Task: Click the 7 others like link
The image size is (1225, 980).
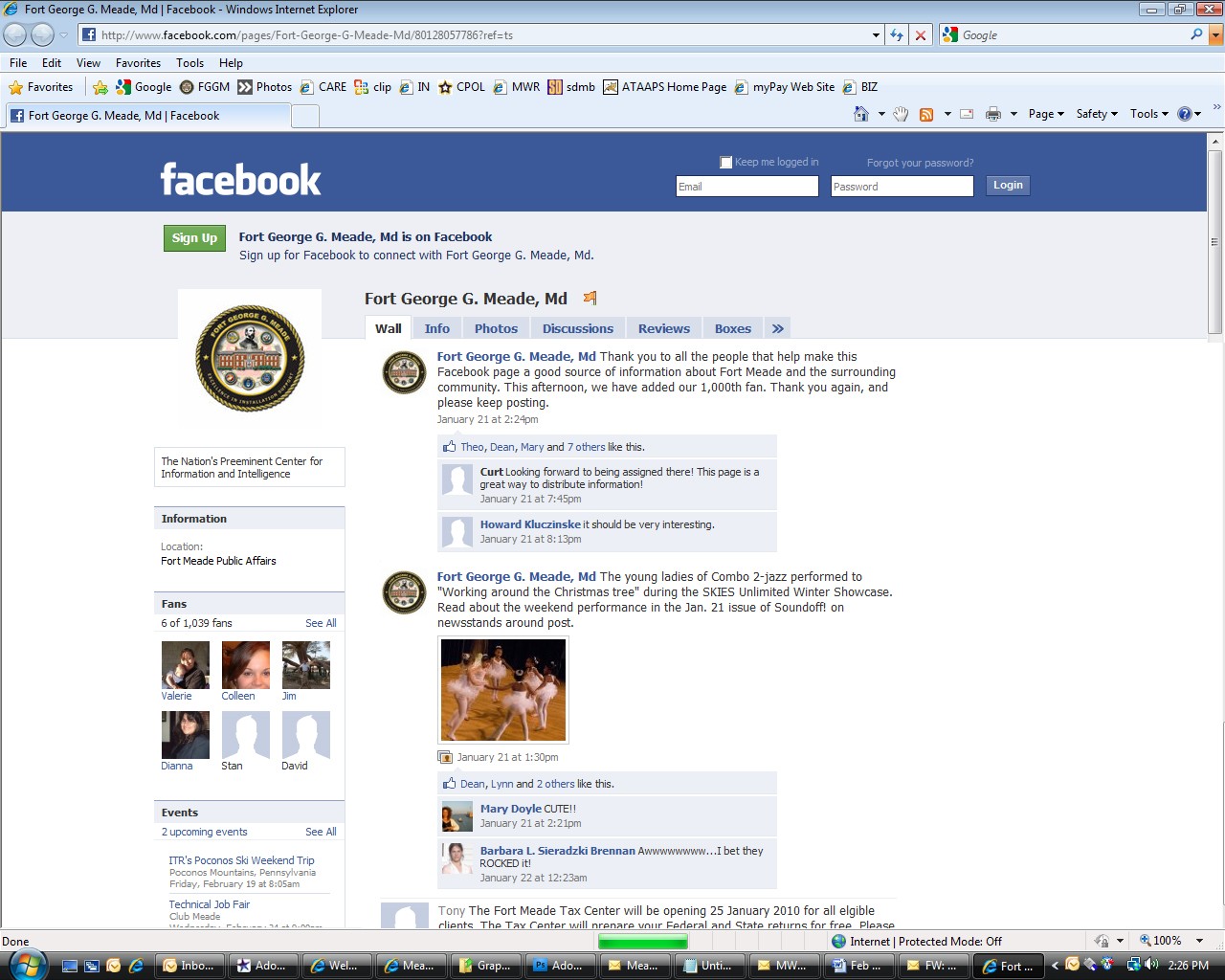Action: tap(586, 447)
